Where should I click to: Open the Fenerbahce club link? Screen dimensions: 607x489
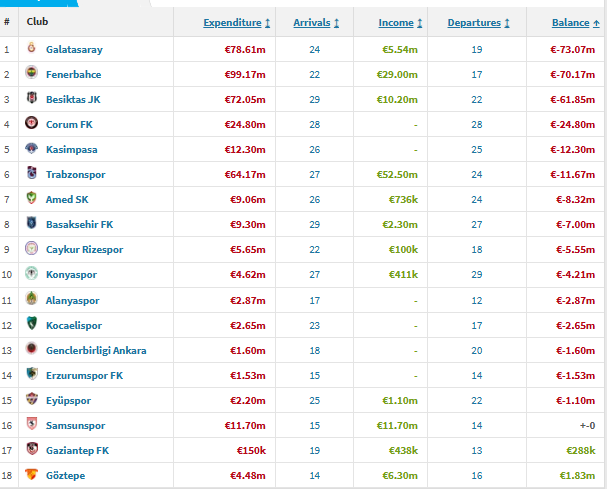[74, 74]
